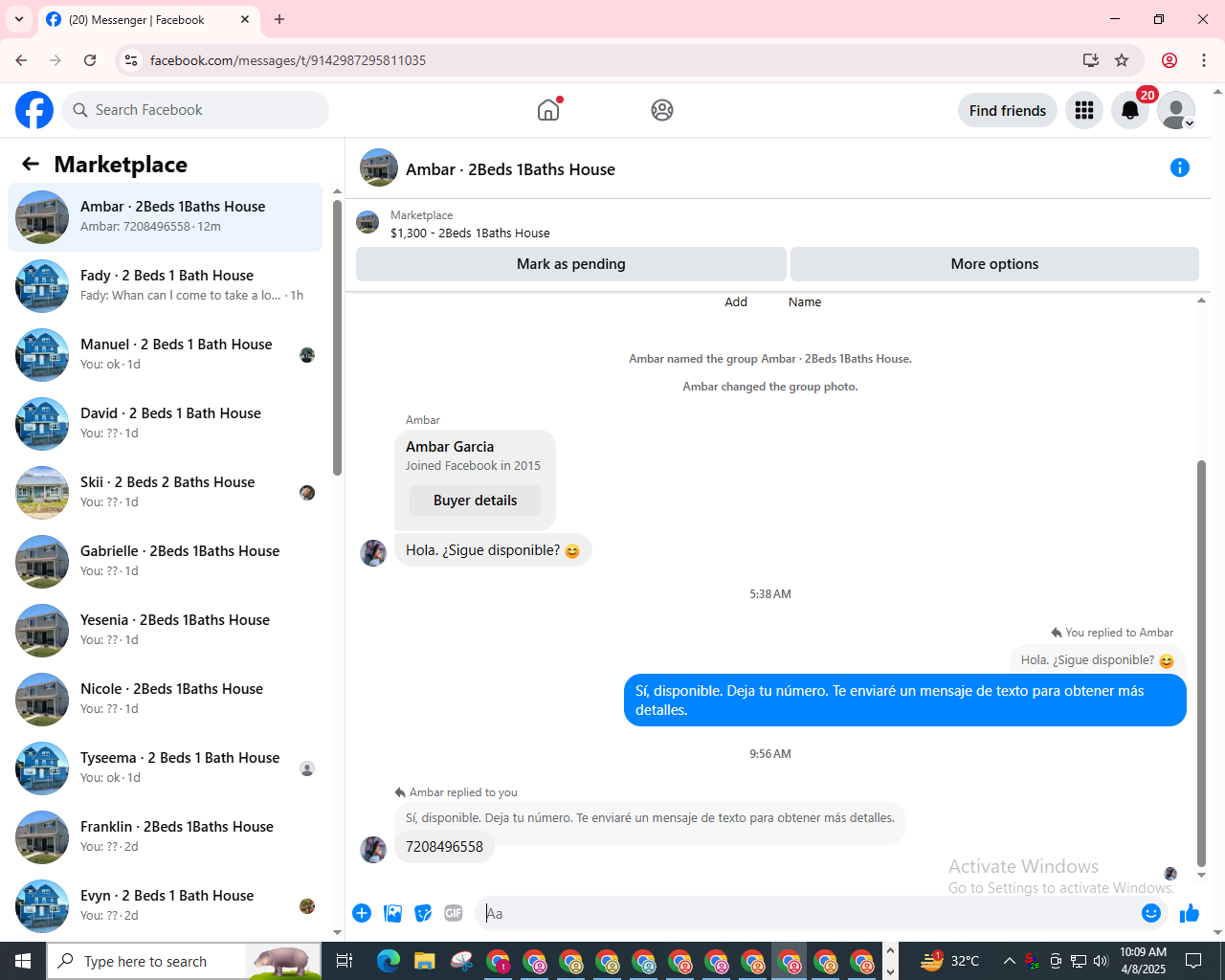
Task: Open conversation information icon
Action: pyautogui.click(x=1180, y=168)
